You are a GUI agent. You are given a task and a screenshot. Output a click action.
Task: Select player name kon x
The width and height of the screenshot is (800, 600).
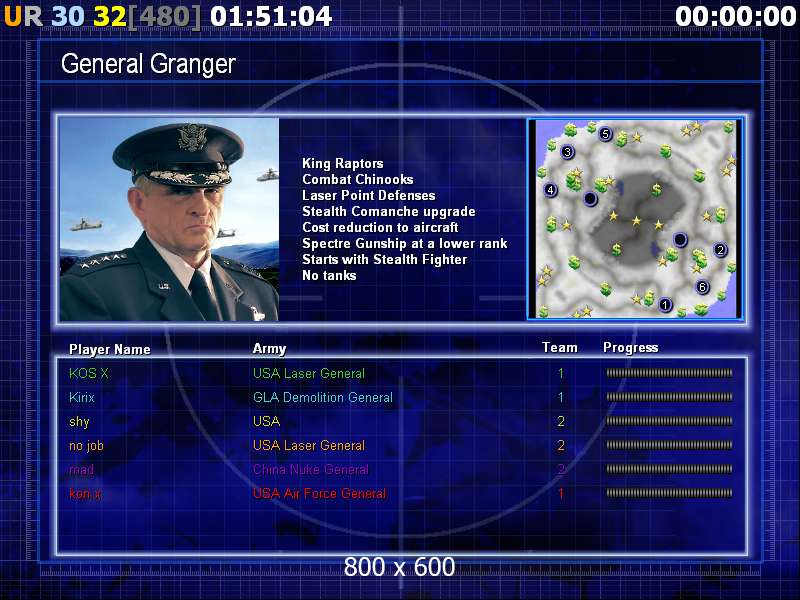[85, 493]
